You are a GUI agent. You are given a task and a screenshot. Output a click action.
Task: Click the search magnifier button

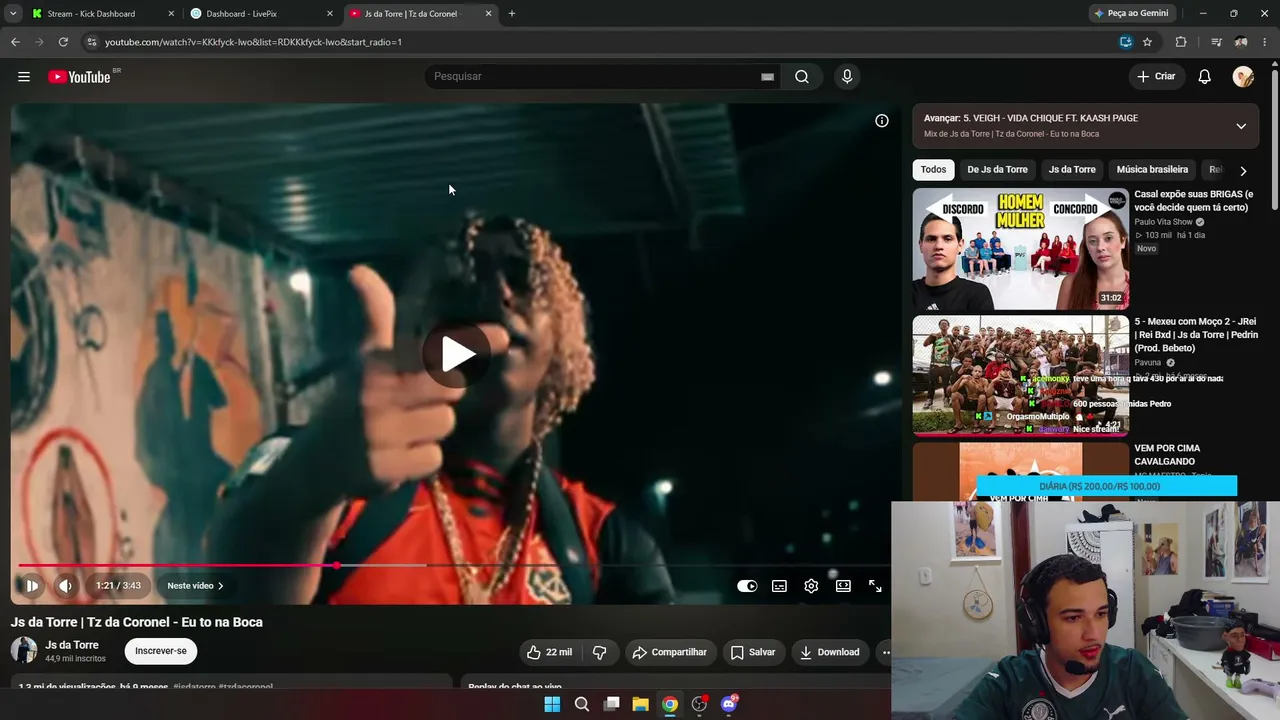[802, 77]
